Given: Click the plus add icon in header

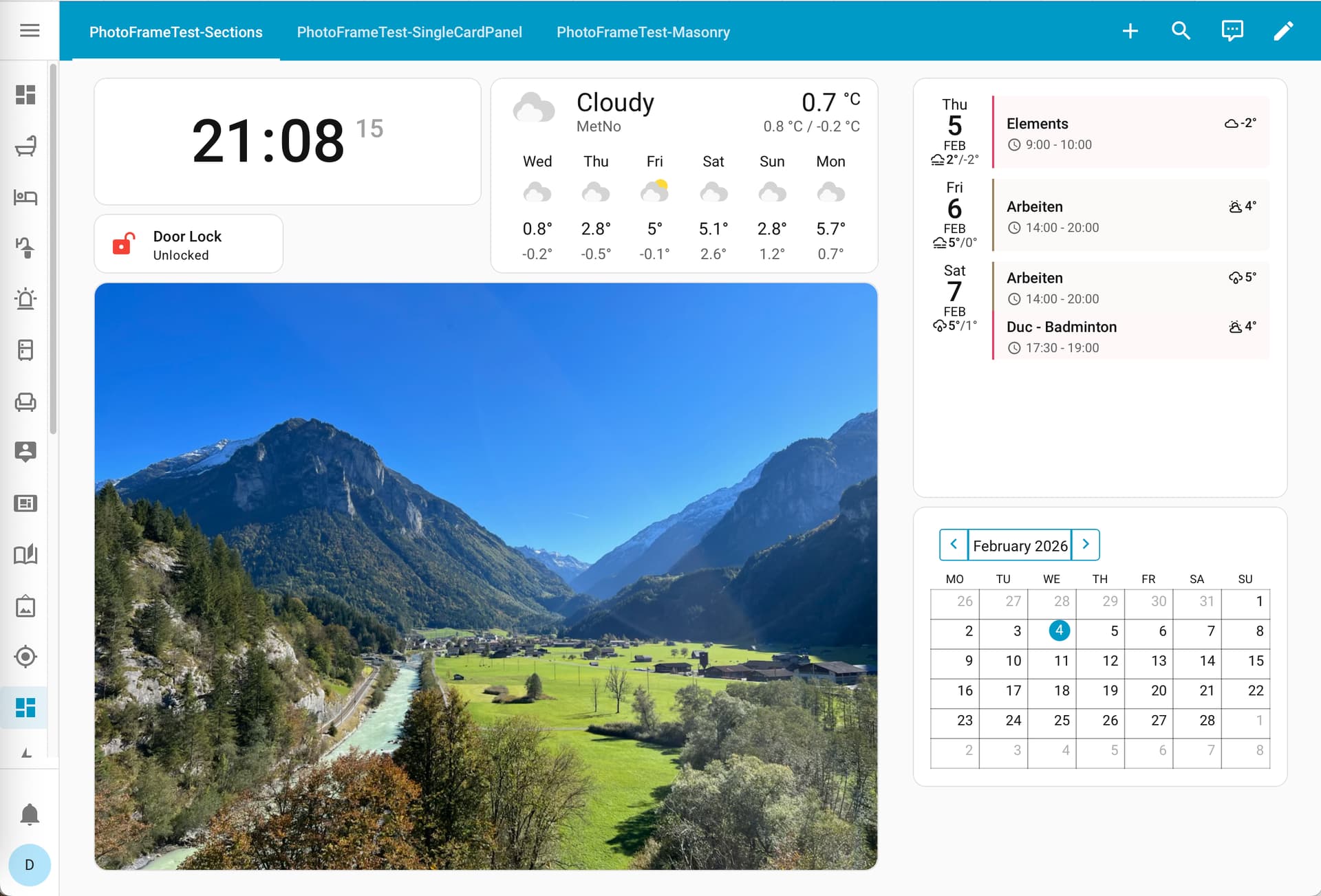Looking at the screenshot, I should coord(1130,31).
